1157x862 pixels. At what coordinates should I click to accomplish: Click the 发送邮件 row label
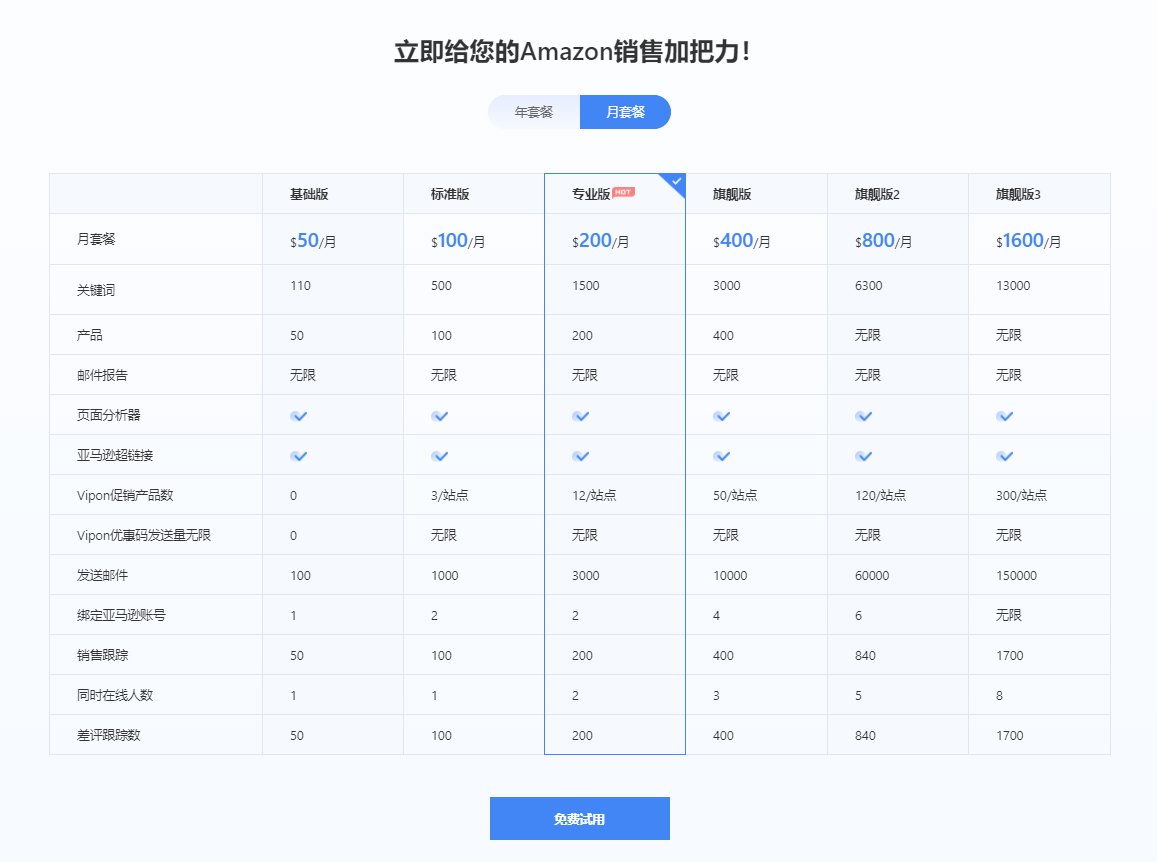click(x=103, y=575)
